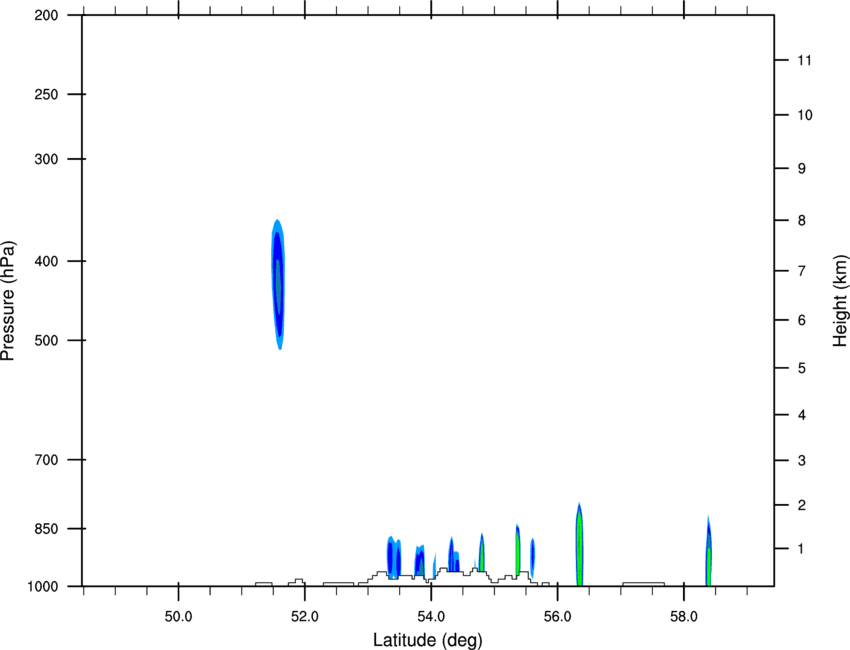
Task: Click the blue contour pair near 53.4 latitude
Action: click(394, 557)
